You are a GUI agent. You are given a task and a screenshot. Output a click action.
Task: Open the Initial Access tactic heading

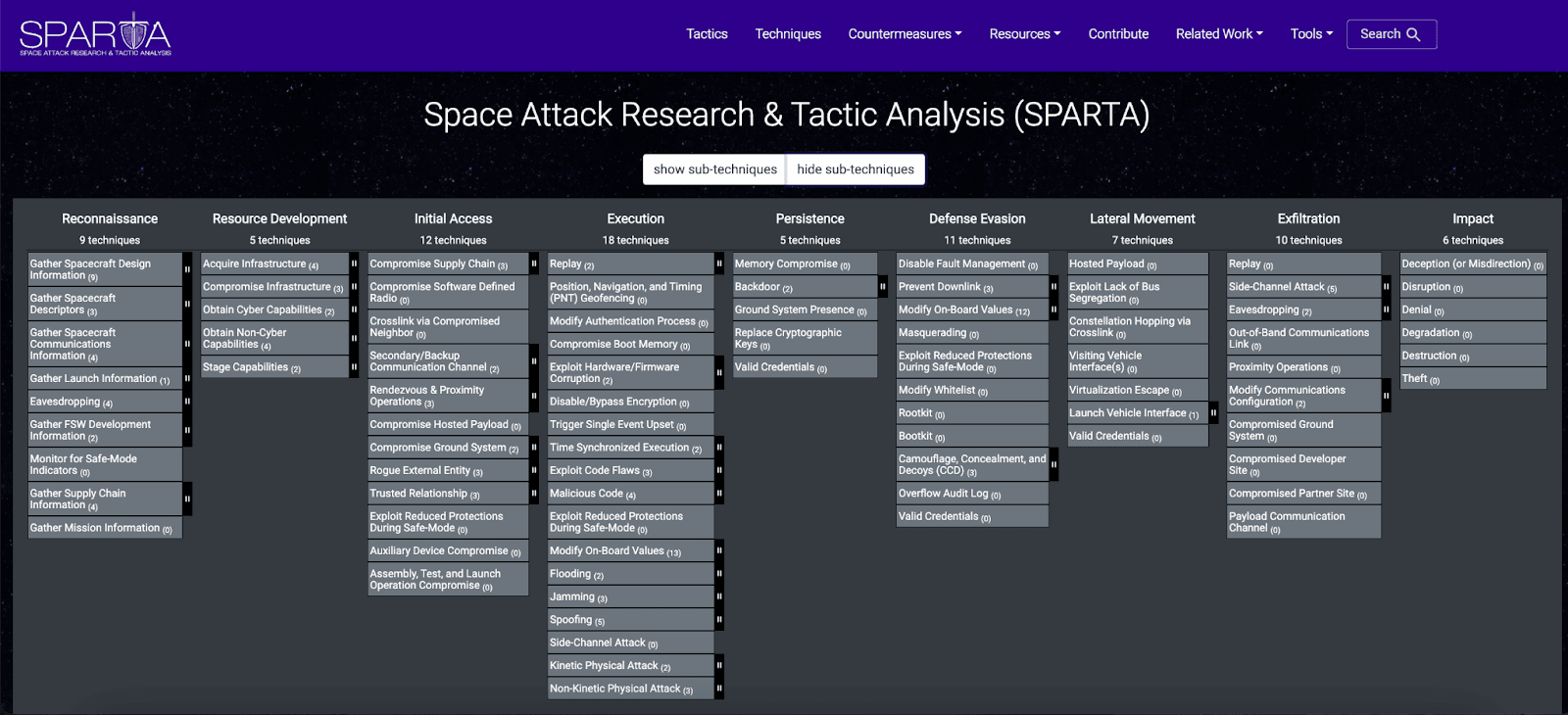coord(453,218)
